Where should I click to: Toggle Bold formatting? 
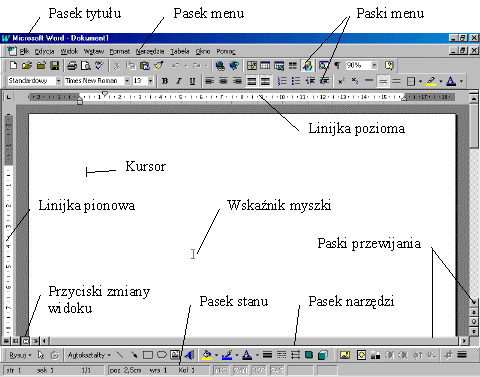coord(165,81)
